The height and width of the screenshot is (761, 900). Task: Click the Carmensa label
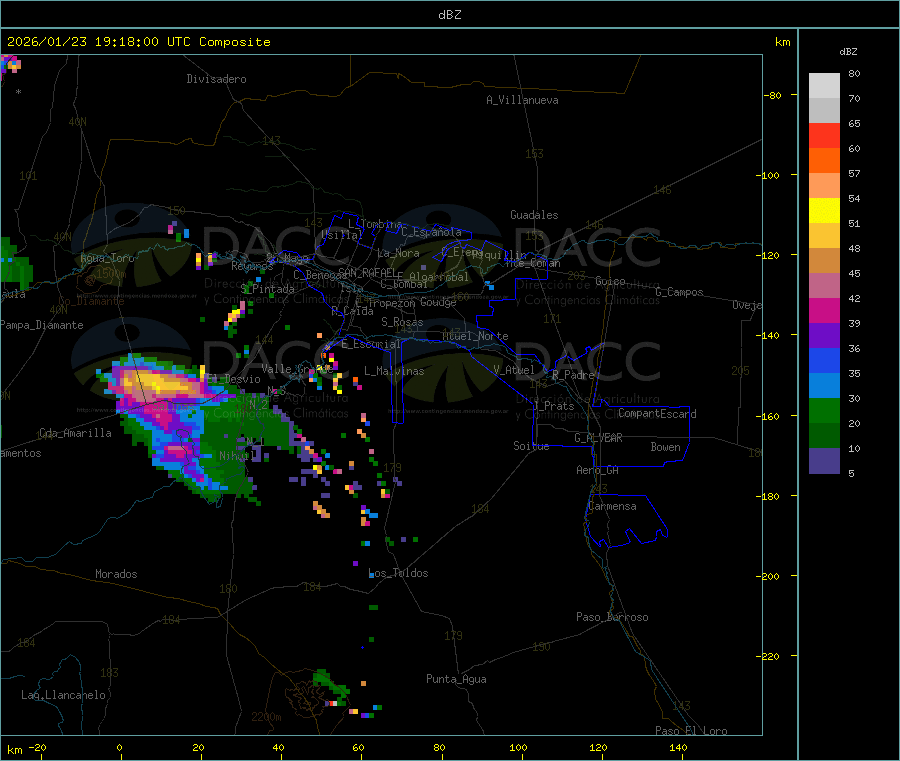coord(612,506)
